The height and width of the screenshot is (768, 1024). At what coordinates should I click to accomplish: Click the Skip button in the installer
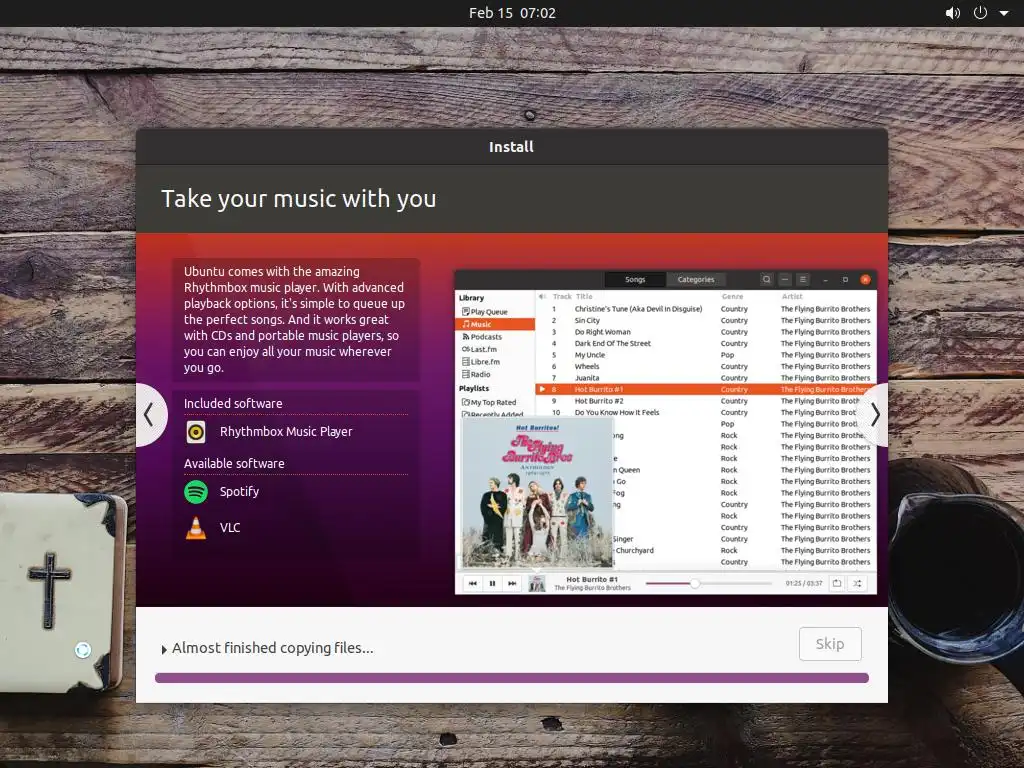830,644
